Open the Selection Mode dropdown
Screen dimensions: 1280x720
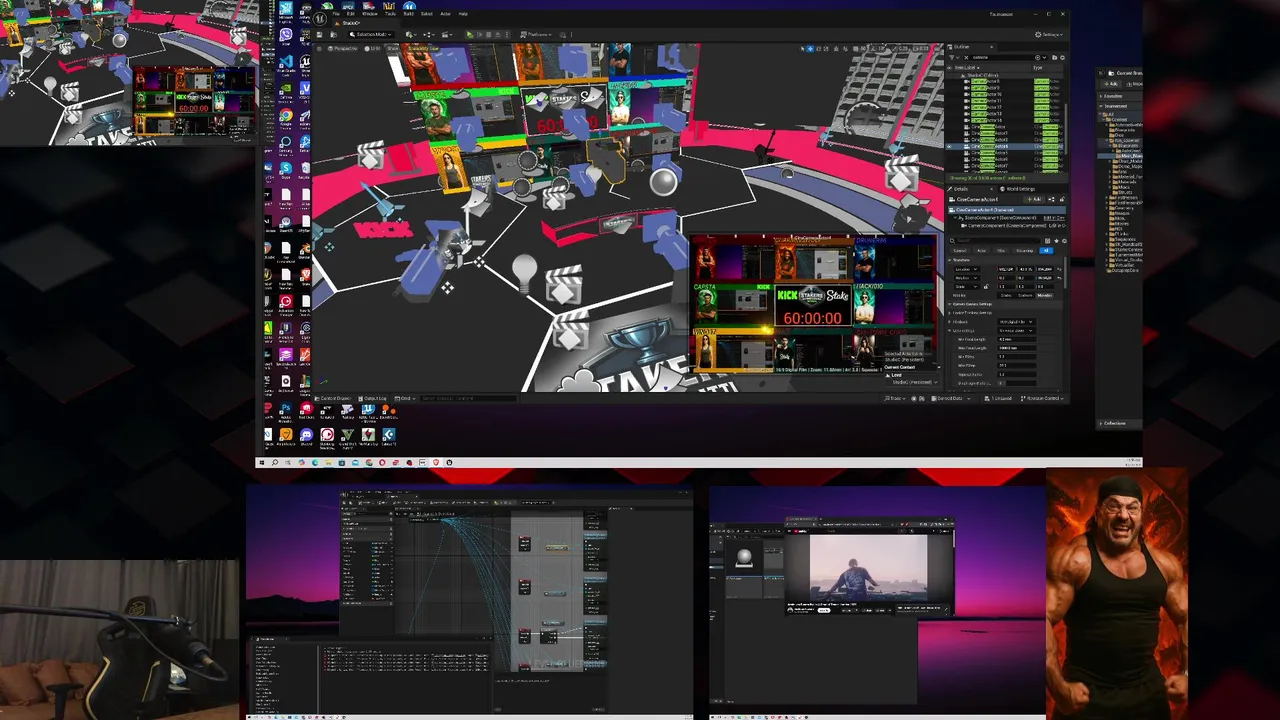tap(371, 35)
